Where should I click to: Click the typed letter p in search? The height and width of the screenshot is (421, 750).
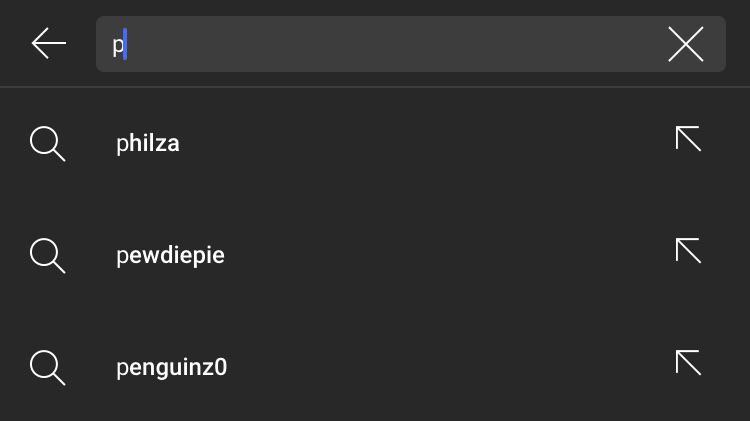[x=117, y=45]
